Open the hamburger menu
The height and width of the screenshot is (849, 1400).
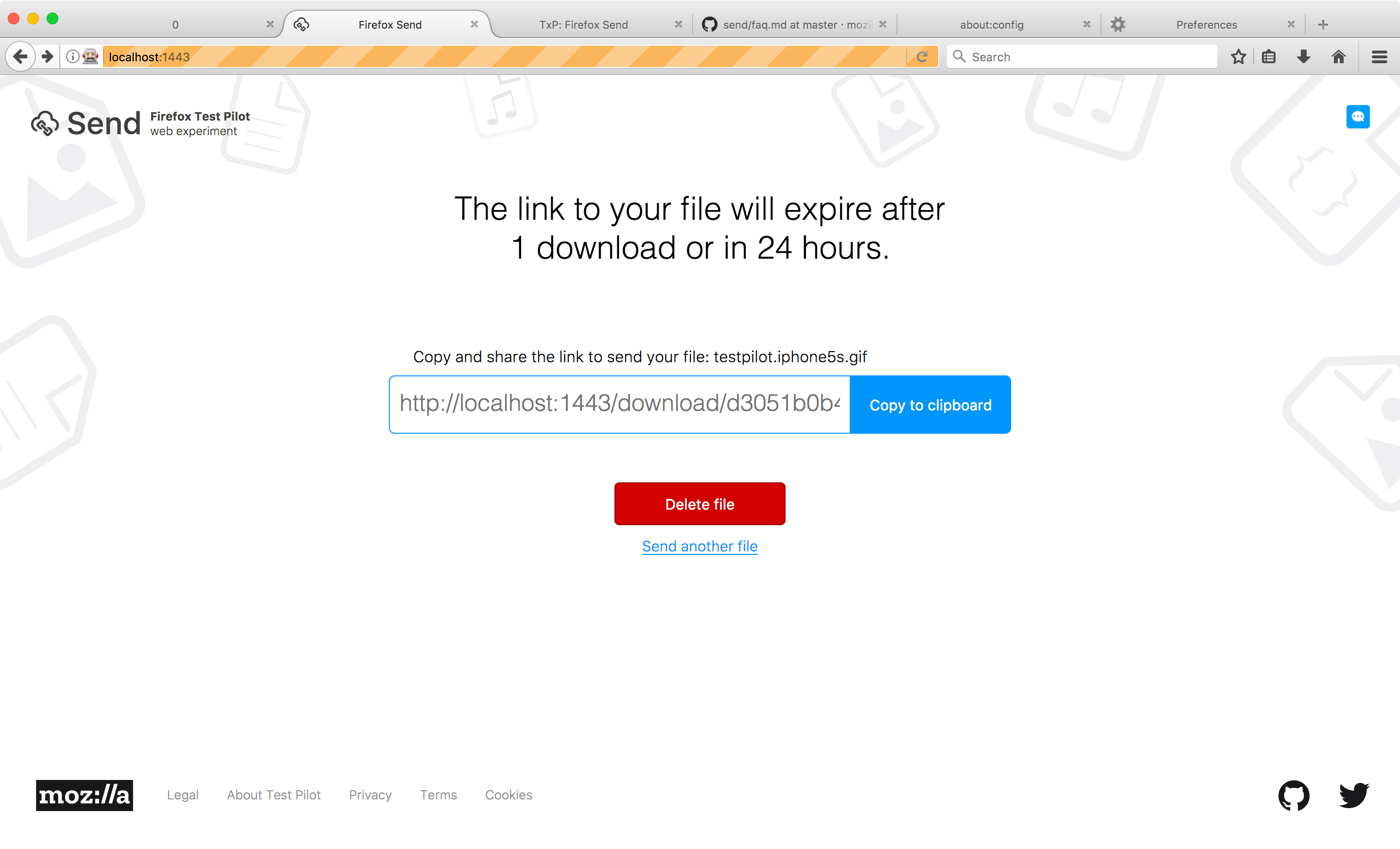1379,57
